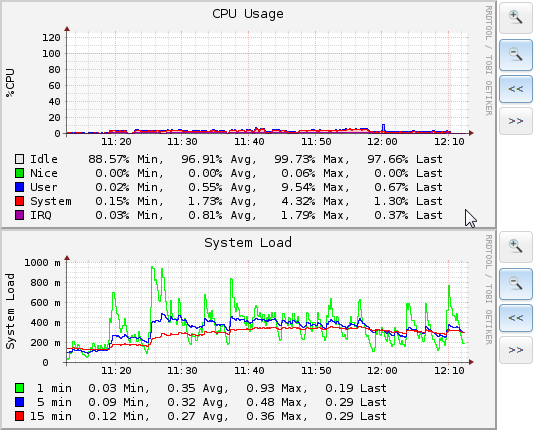546x436 pixels.
Task: Click the green Nice legend swatch
Action: coord(20,173)
